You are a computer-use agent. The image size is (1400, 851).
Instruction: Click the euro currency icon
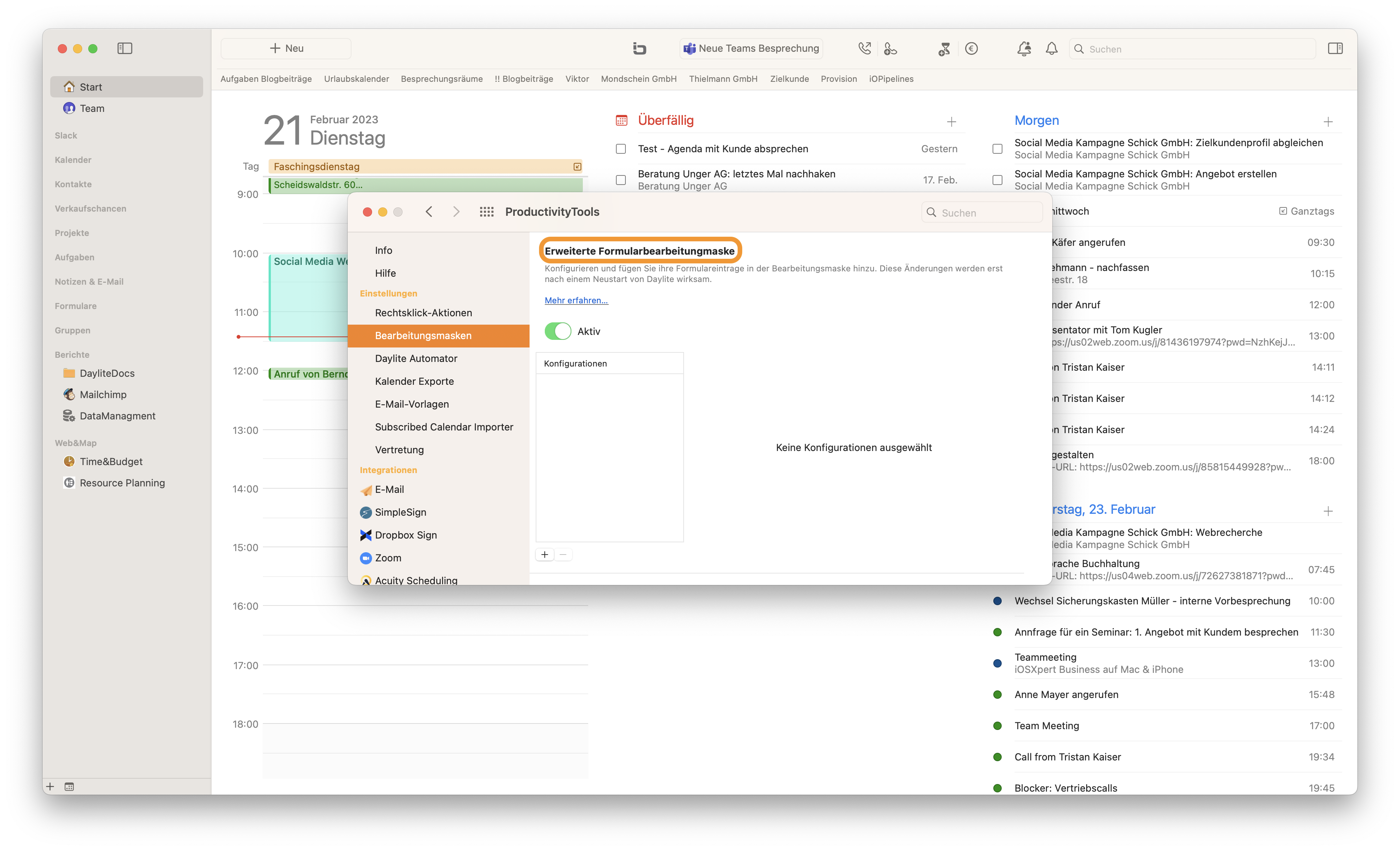click(971, 48)
